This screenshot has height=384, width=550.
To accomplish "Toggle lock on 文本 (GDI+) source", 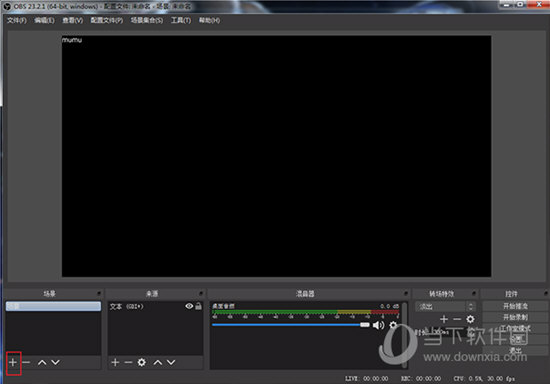I will [199, 306].
